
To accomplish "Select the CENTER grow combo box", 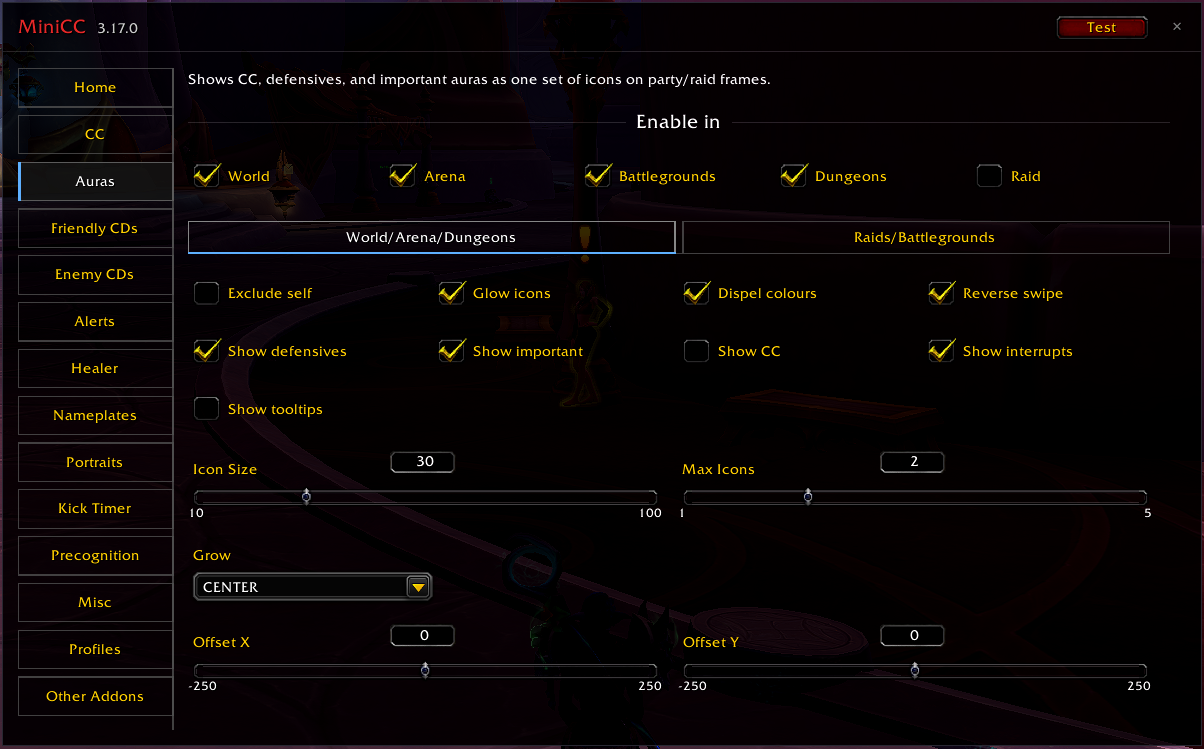I will 312,587.
